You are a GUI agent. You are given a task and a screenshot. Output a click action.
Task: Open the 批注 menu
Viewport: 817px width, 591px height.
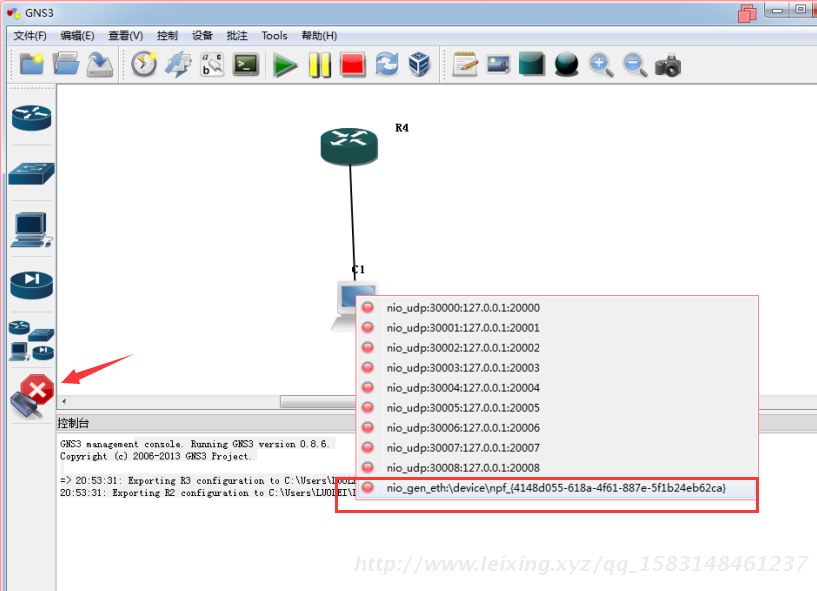click(x=237, y=35)
